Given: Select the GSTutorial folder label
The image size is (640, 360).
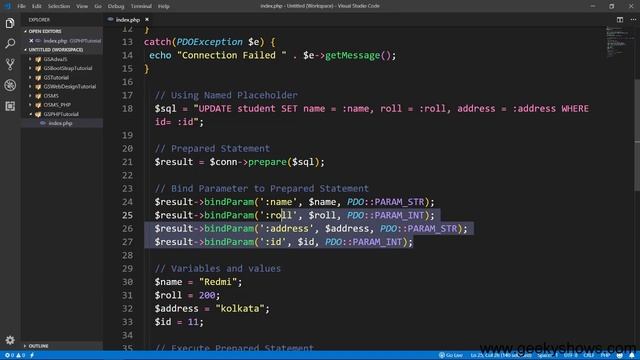Looking at the screenshot, I should [56, 77].
